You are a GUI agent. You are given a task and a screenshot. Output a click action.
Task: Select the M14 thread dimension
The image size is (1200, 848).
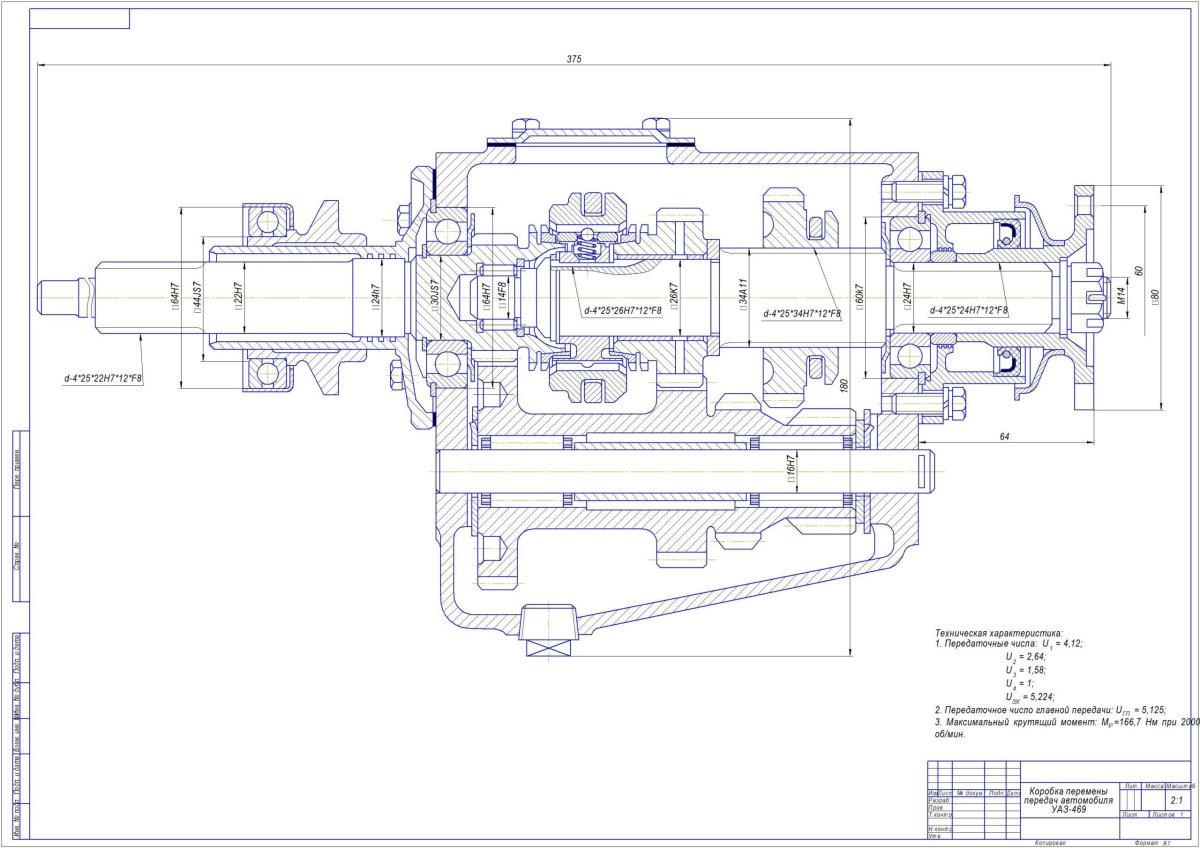click(x=1120, y=298)
